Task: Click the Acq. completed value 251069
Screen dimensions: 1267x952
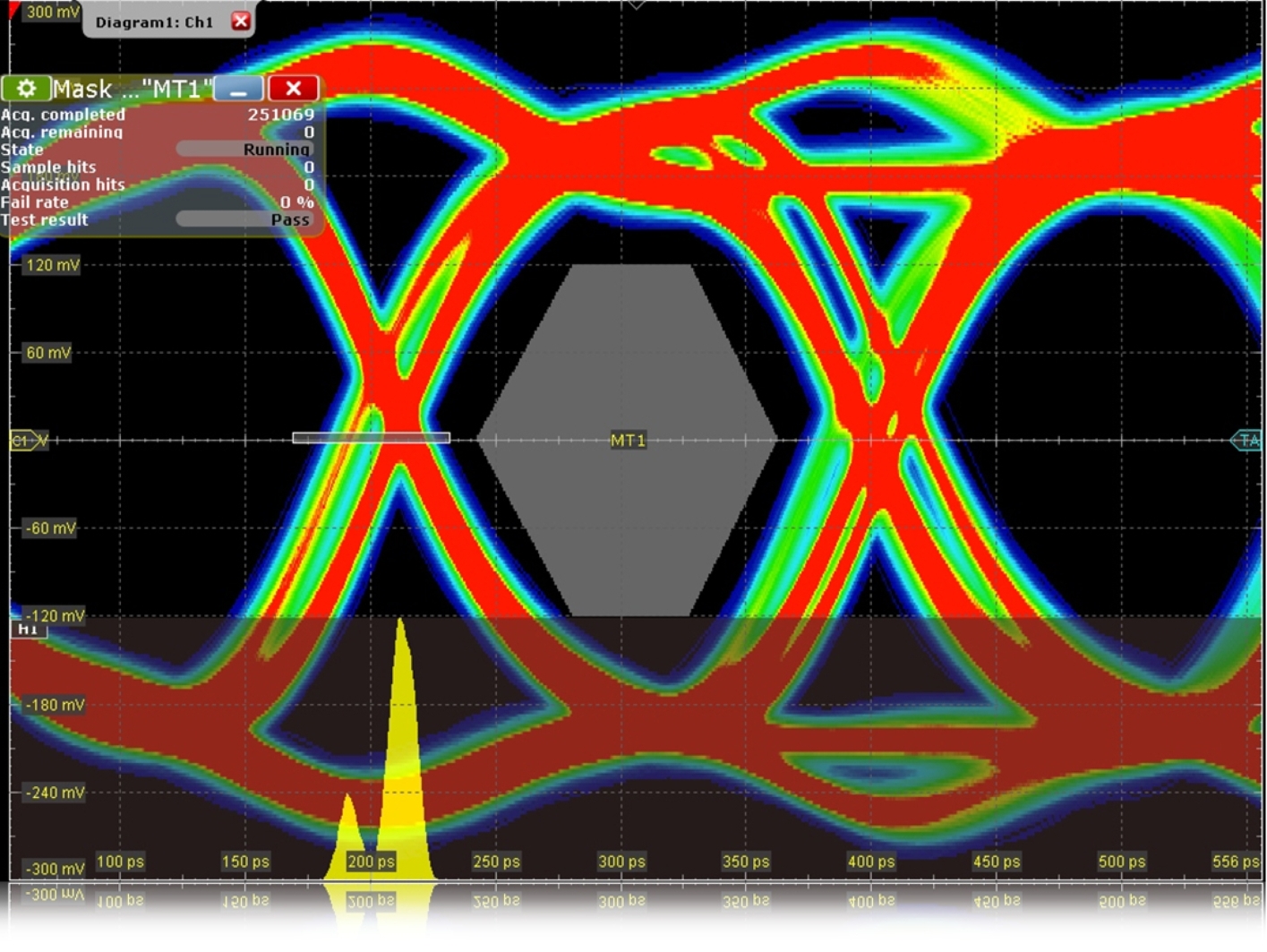Action: [x=281, y=115]
